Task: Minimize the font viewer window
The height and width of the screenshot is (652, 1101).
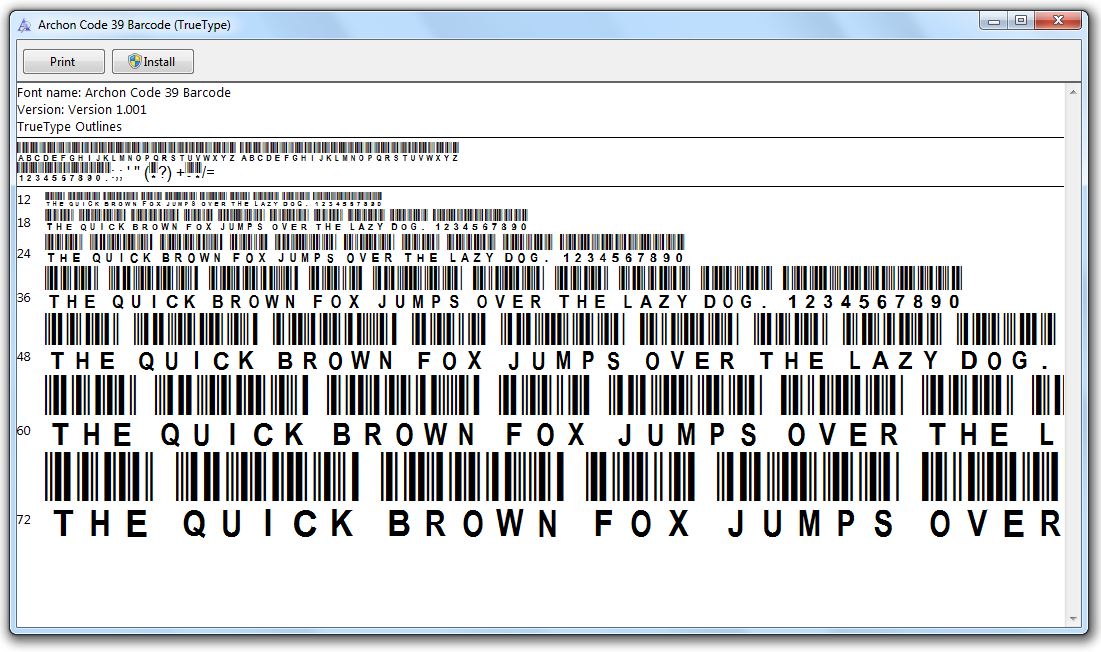Action: coord(994,21)
